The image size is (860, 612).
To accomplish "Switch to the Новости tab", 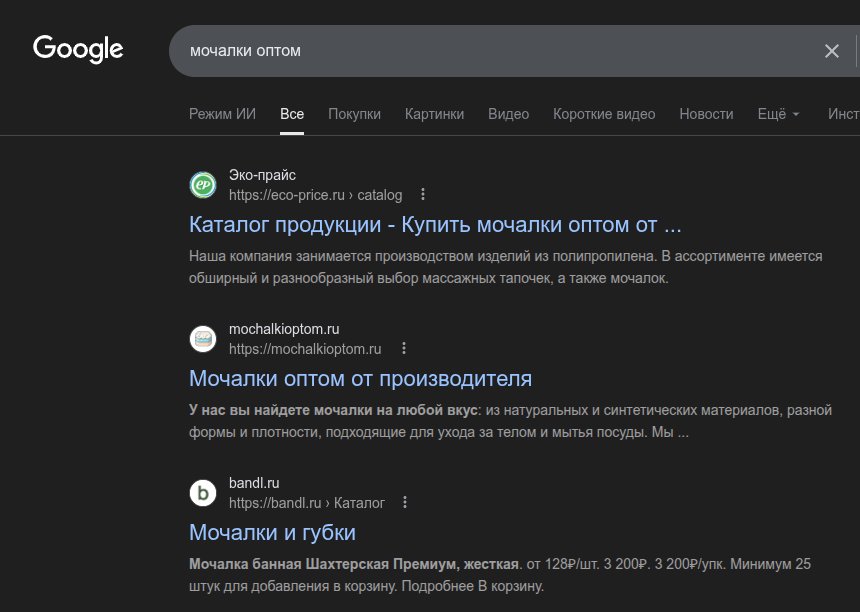I will (x=706, y=114).
